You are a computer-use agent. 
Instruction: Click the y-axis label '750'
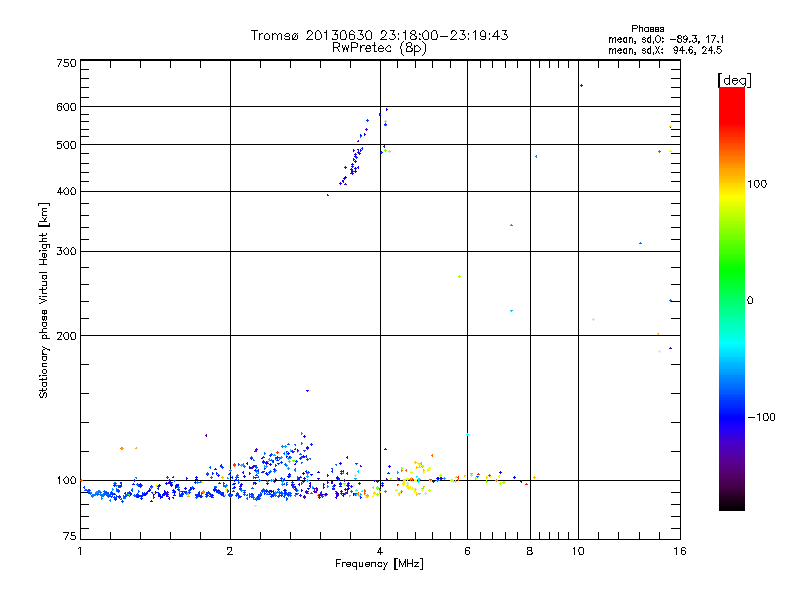click(66, 63)
